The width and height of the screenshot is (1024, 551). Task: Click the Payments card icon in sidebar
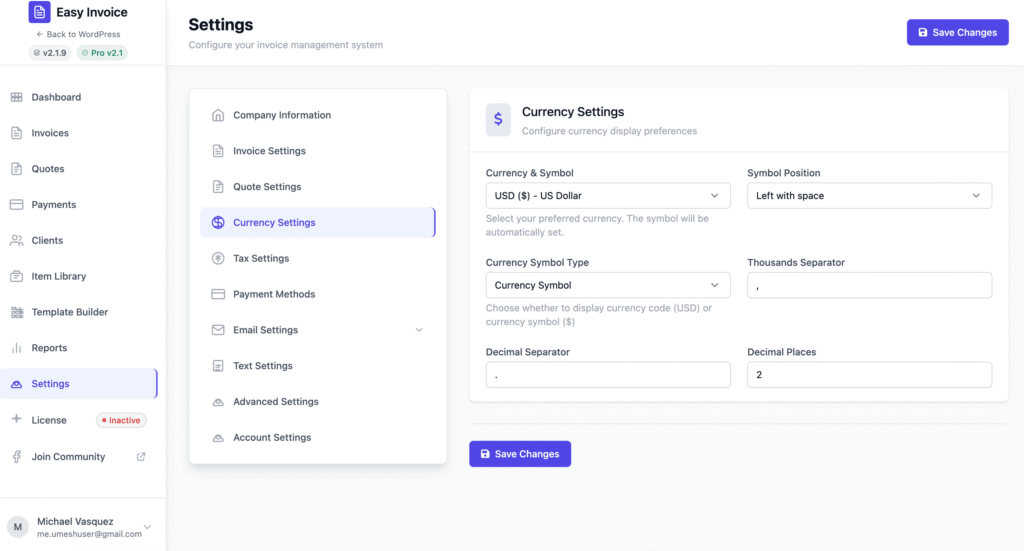(x=16, y=205)
